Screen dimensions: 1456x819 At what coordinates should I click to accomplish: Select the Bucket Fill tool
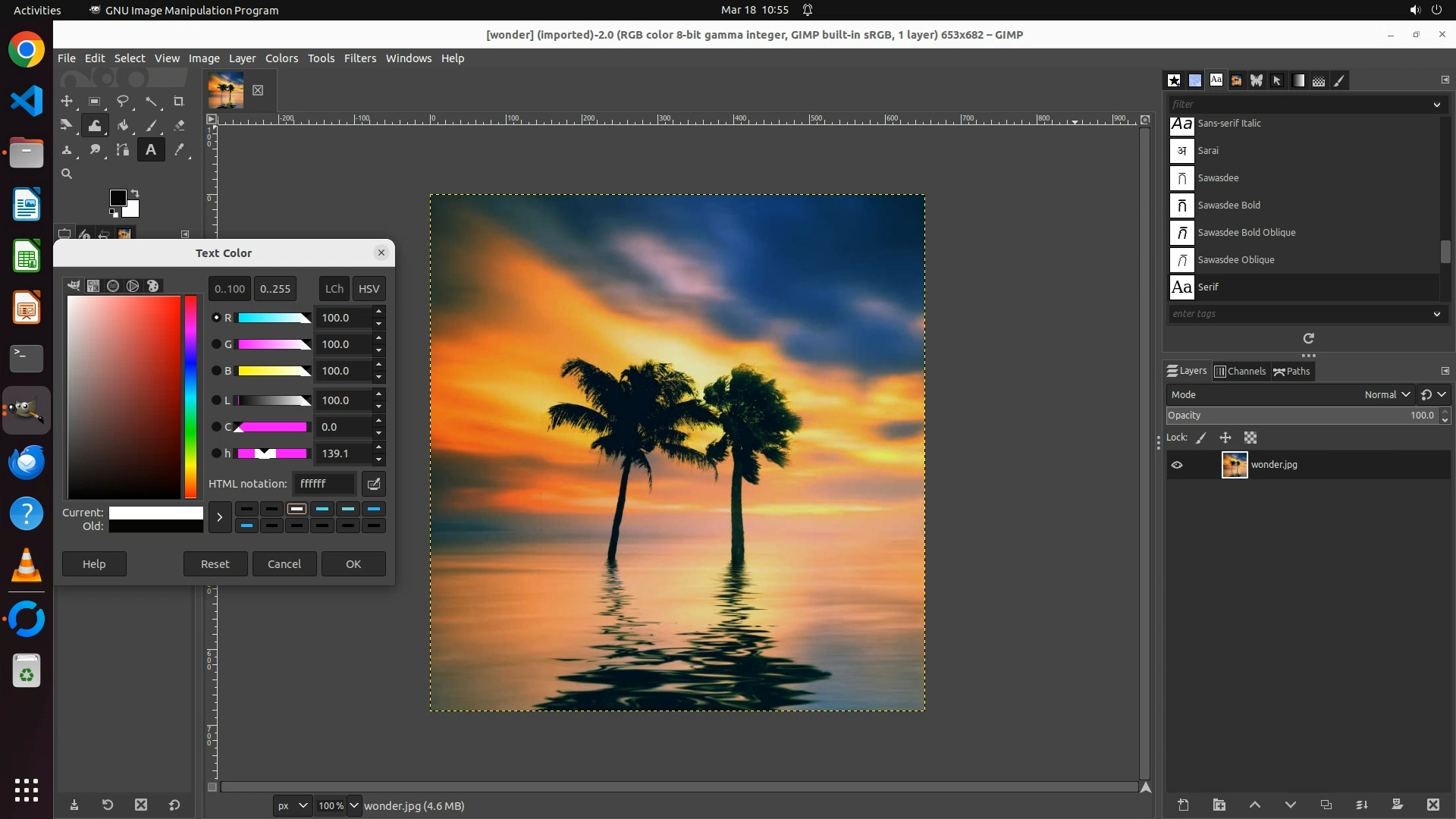click(x=123, y=126)
